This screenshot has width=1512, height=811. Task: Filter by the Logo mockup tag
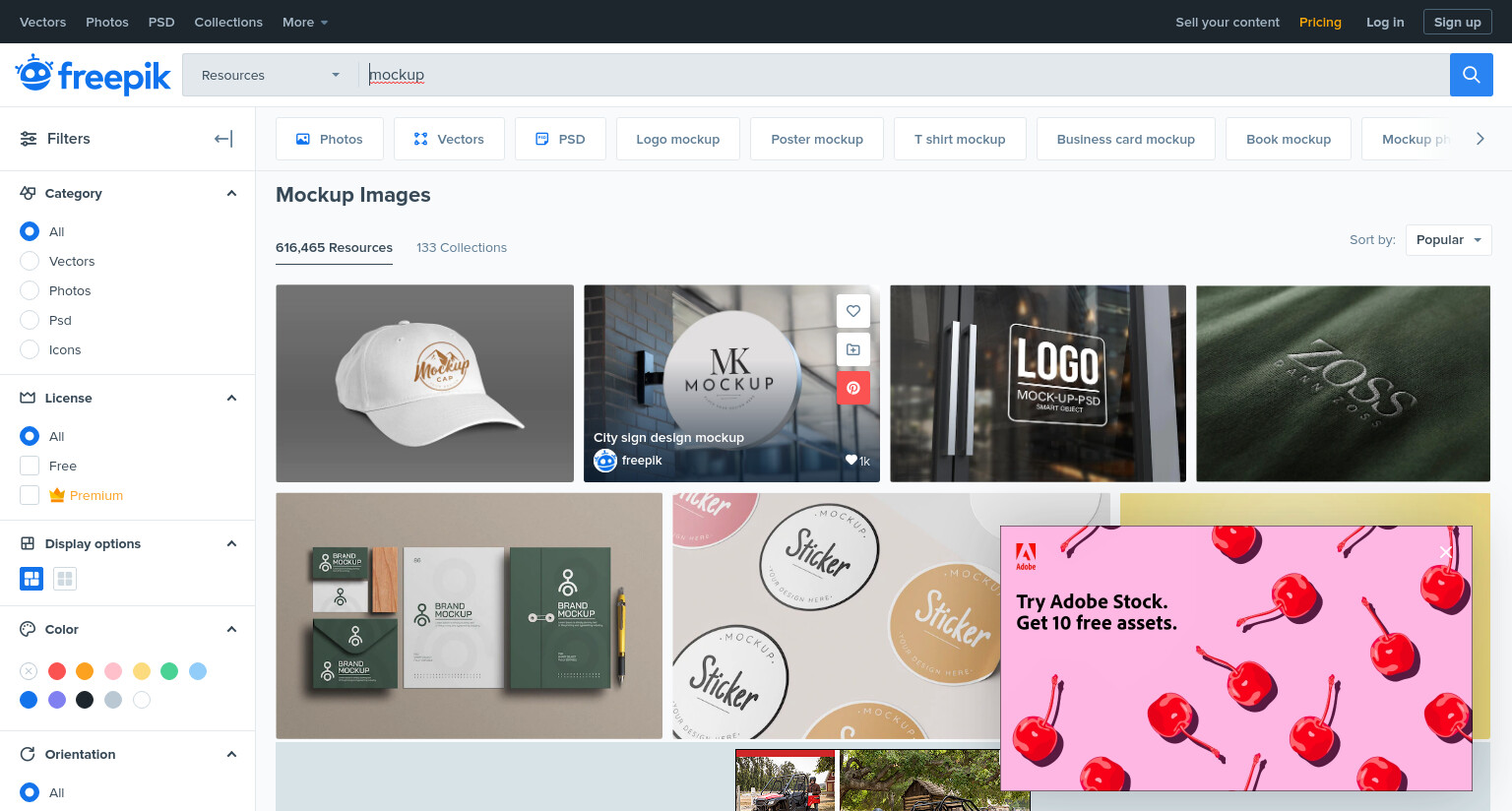pyautogui.click(x=678, y=139)
